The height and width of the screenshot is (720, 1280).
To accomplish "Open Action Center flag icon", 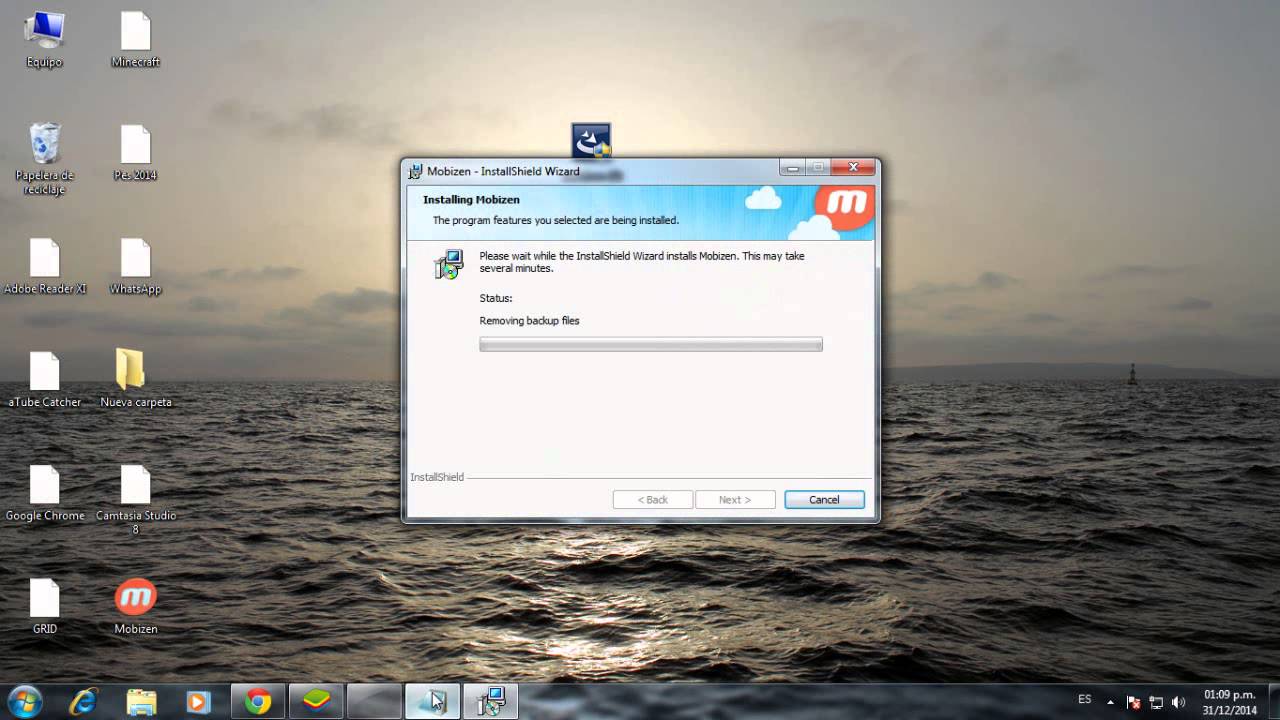I will click(1134, 702).
